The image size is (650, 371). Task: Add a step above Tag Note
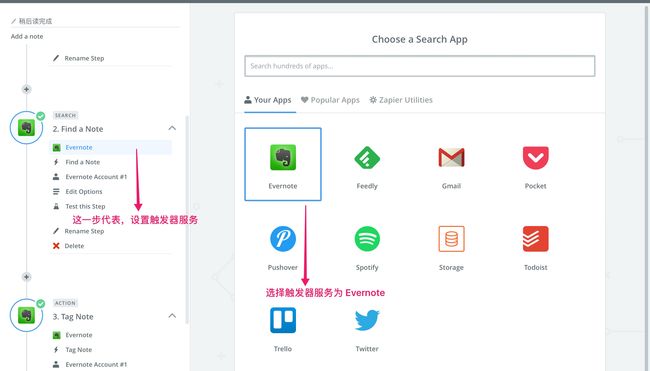[x=27, y=276]
